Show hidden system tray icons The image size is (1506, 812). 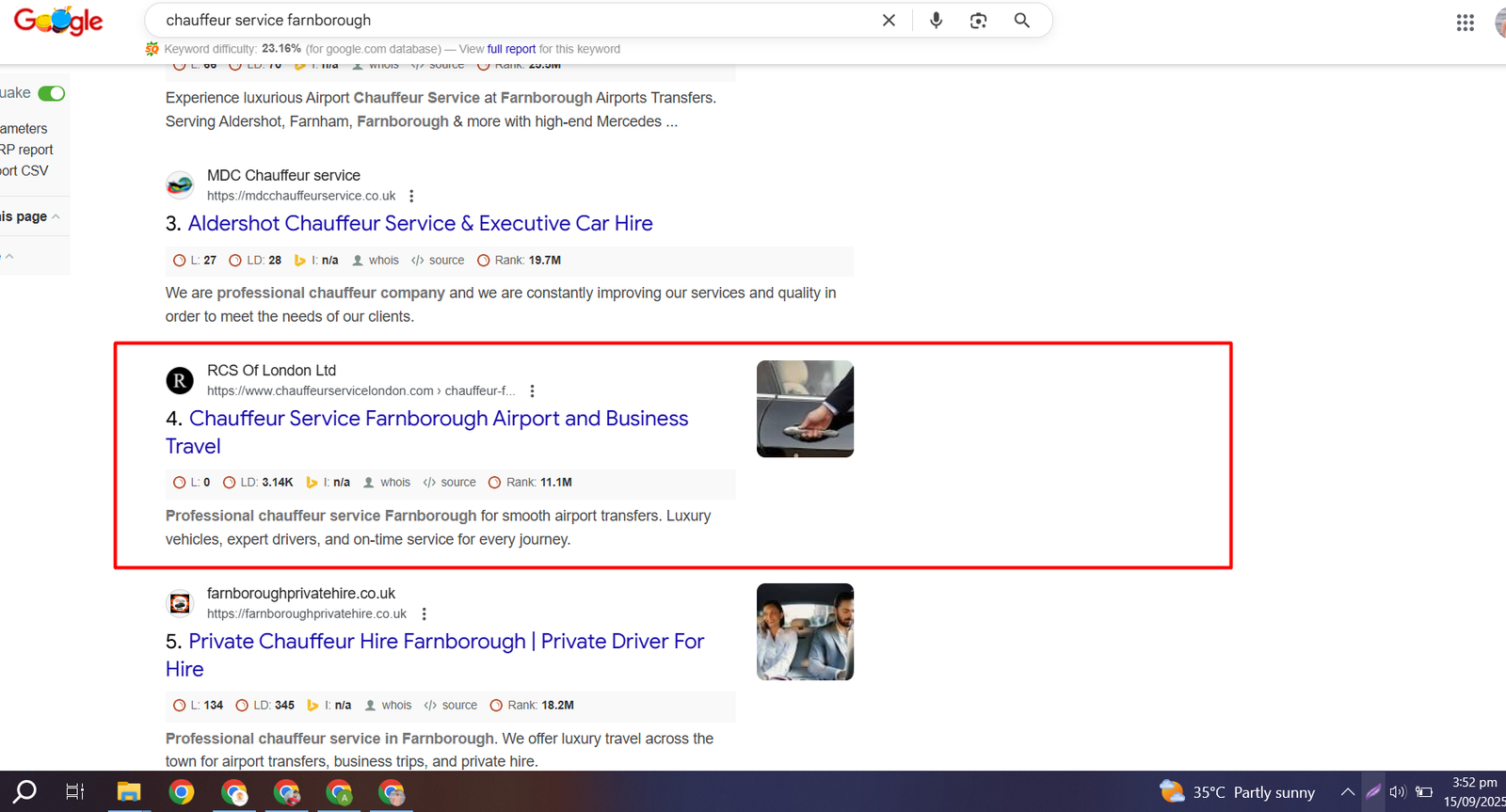coord(1348,792)
